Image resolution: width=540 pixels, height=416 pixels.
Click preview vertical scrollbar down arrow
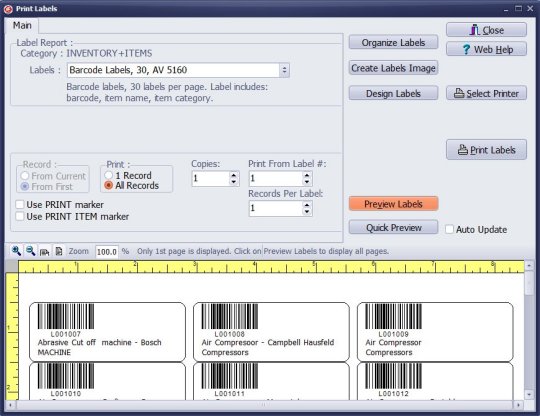529,394
